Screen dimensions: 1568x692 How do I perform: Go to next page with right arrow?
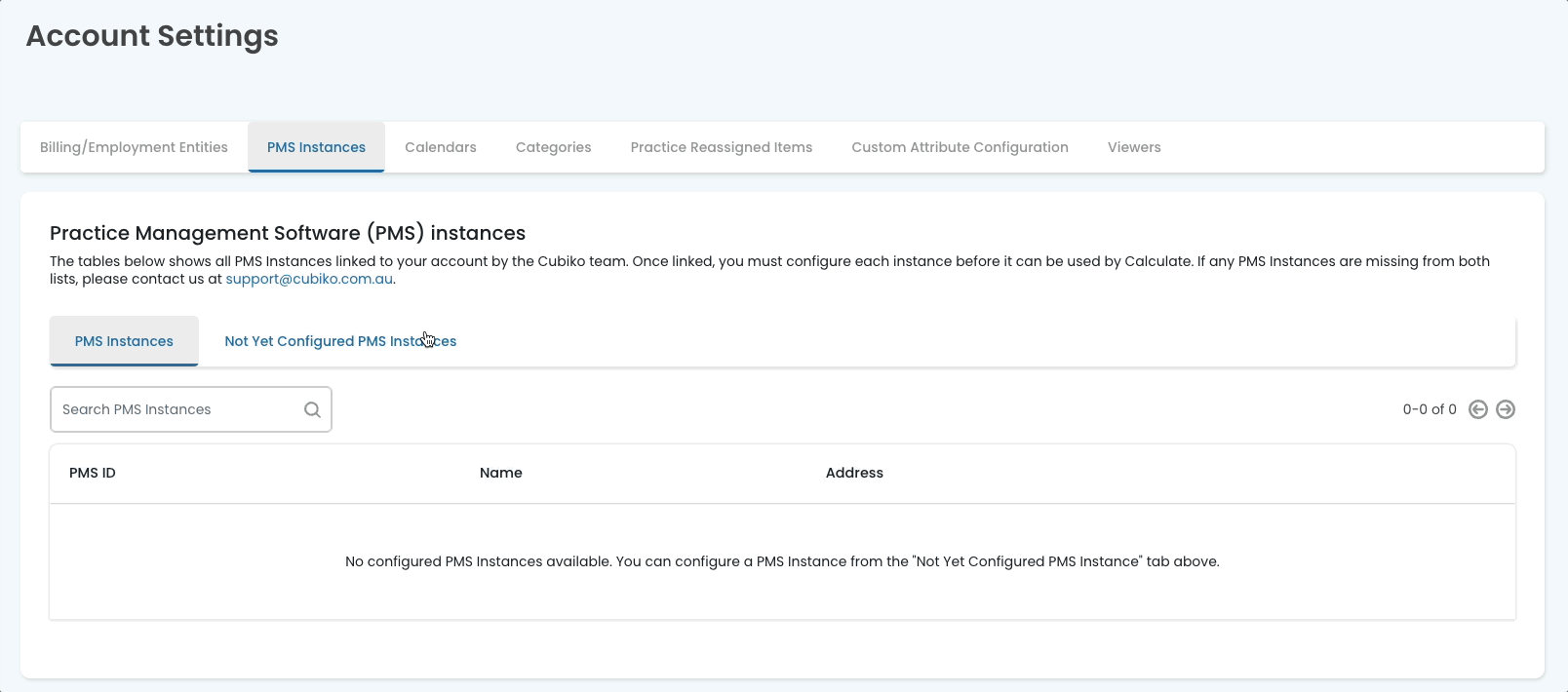1506,409
